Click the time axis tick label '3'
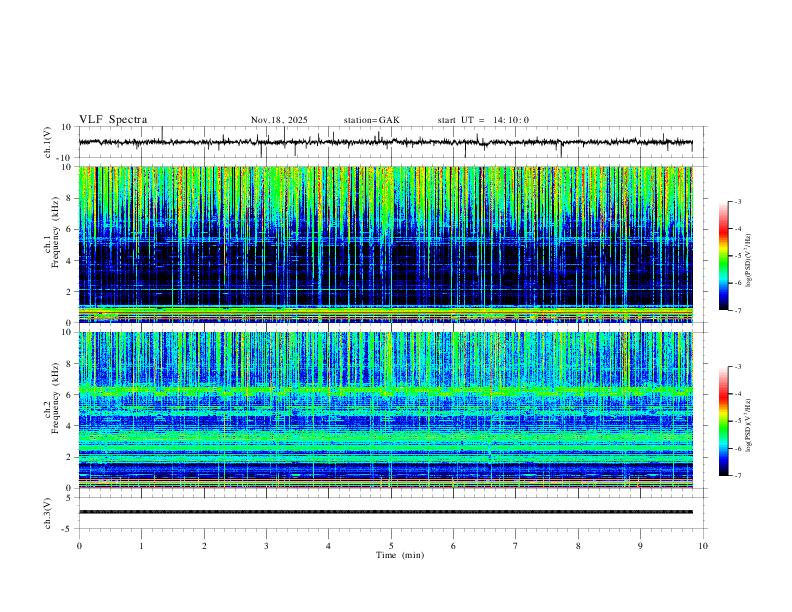The height and width of the screenshot is (612, 792). coord(266,546)
